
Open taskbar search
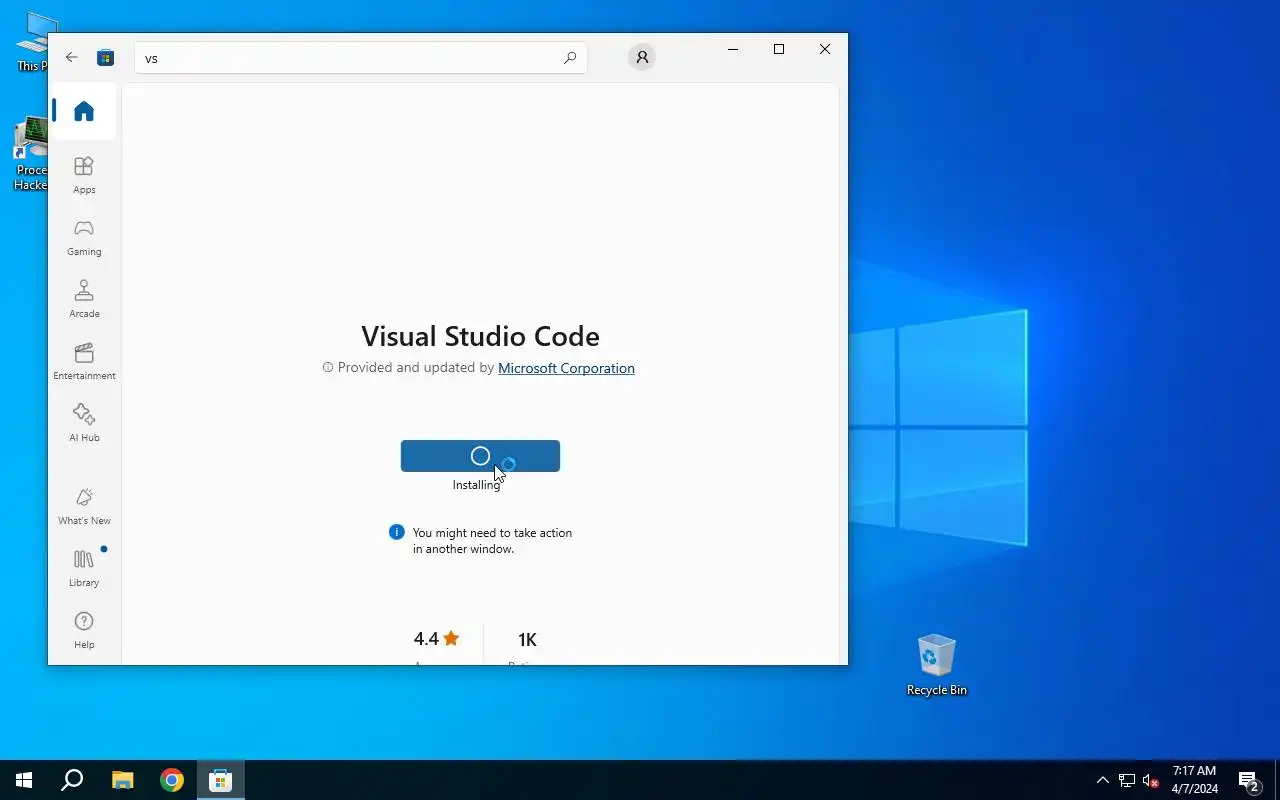(72, 780)
